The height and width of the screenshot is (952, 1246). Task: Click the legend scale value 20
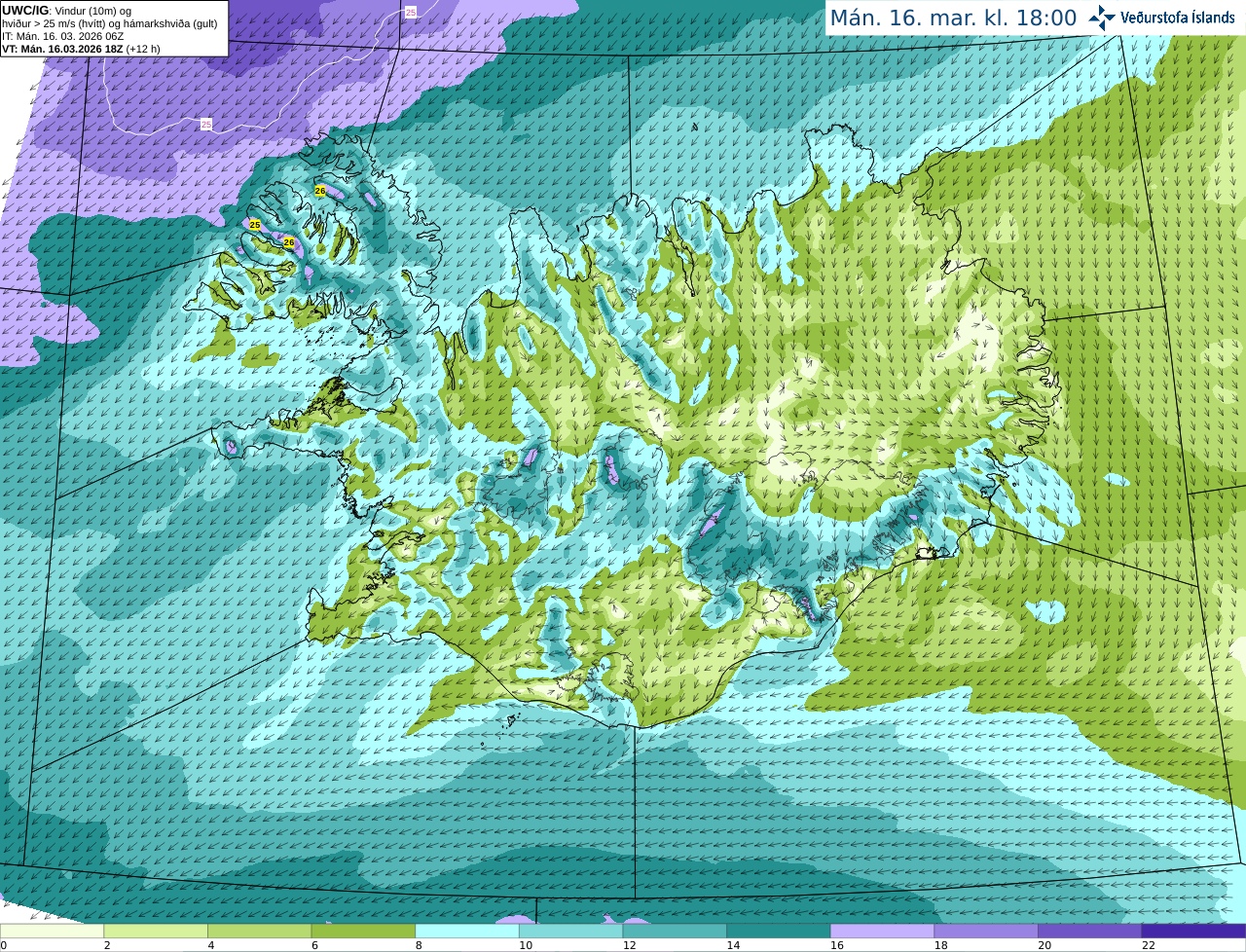pyautogui.click(x=1044, y=945)
